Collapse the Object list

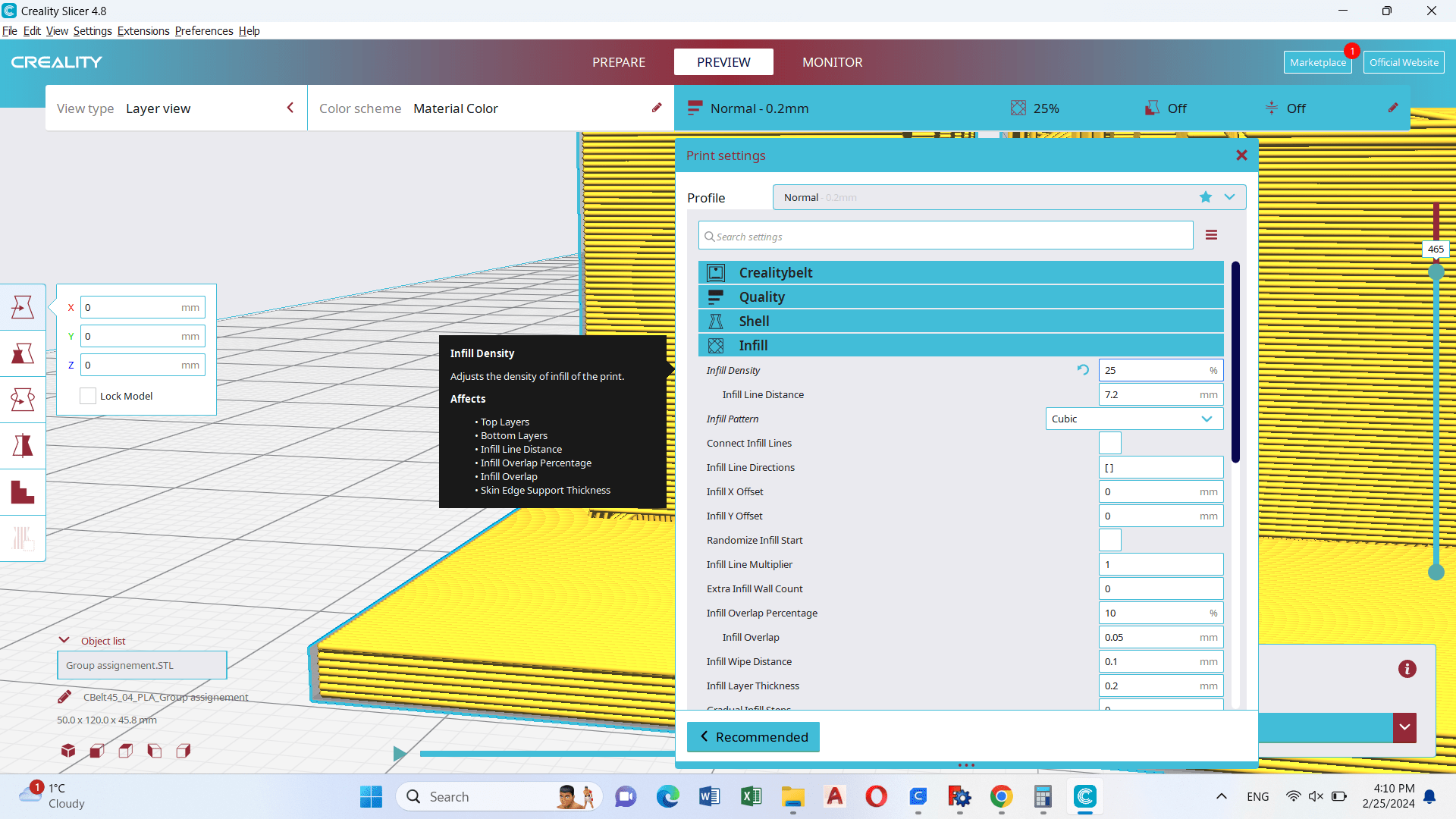click(64, 640)
